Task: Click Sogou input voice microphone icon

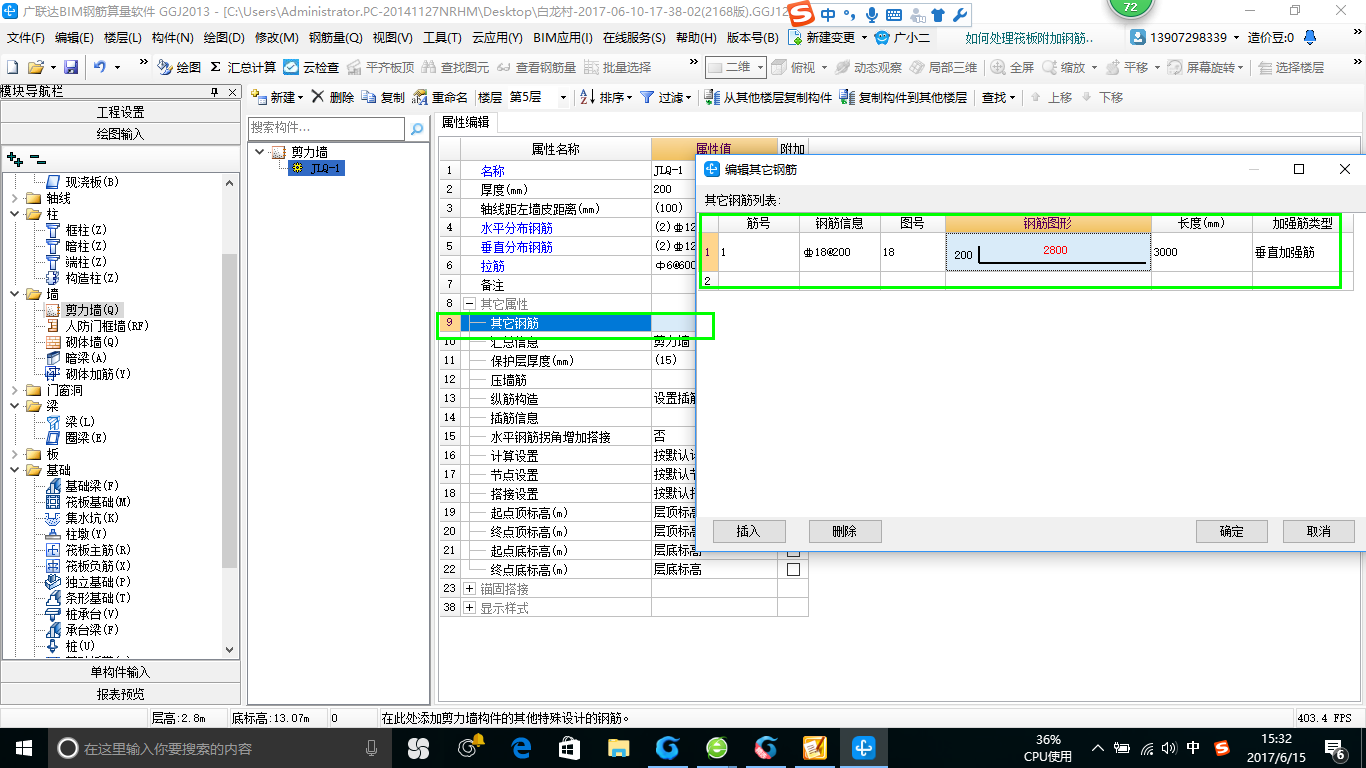Action: click(871, 14)
